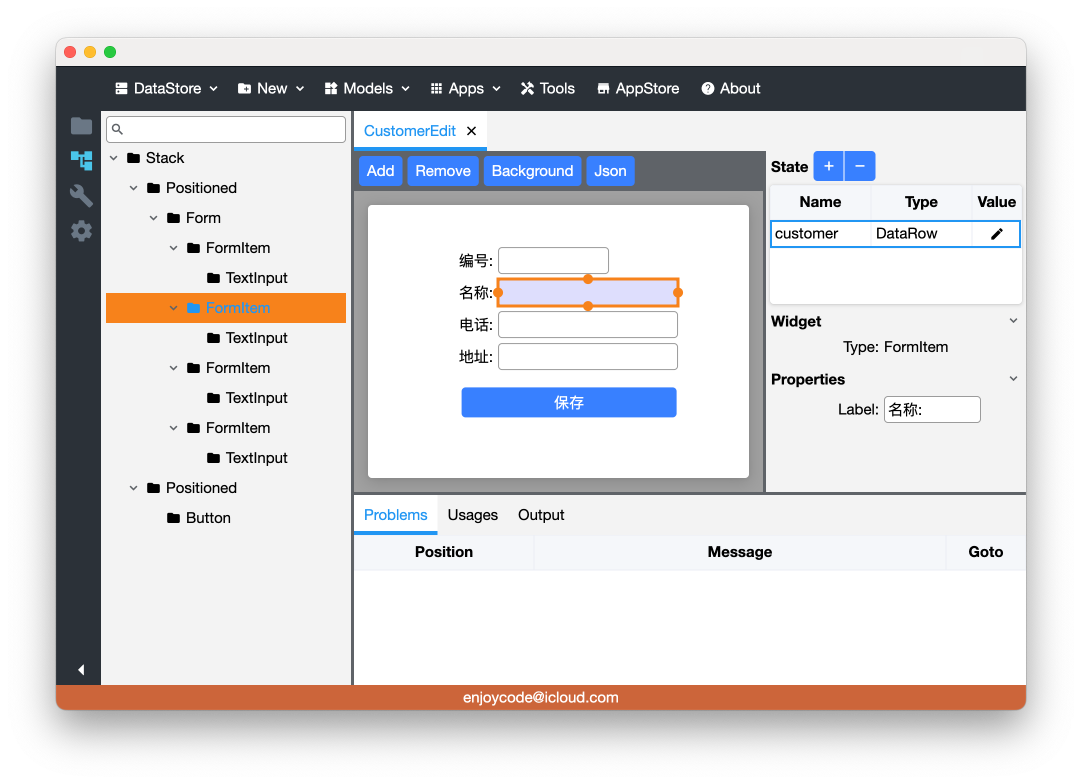Image resolution: width=1082 pixels, height=784 pixels.
Task: Close the CustomerEdit tab
Action: (471, 131)
